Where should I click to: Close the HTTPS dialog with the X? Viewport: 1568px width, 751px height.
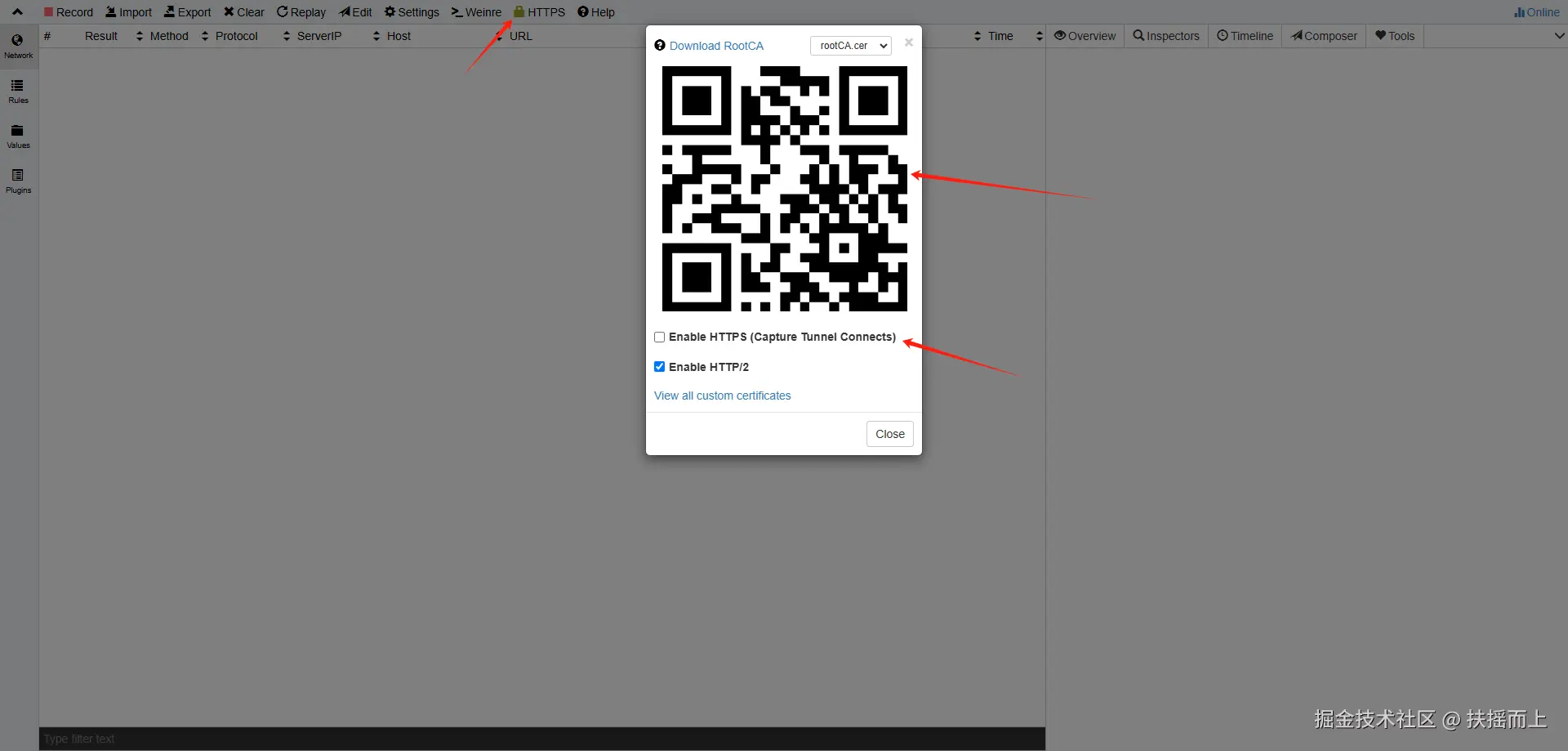click(909, 42)
